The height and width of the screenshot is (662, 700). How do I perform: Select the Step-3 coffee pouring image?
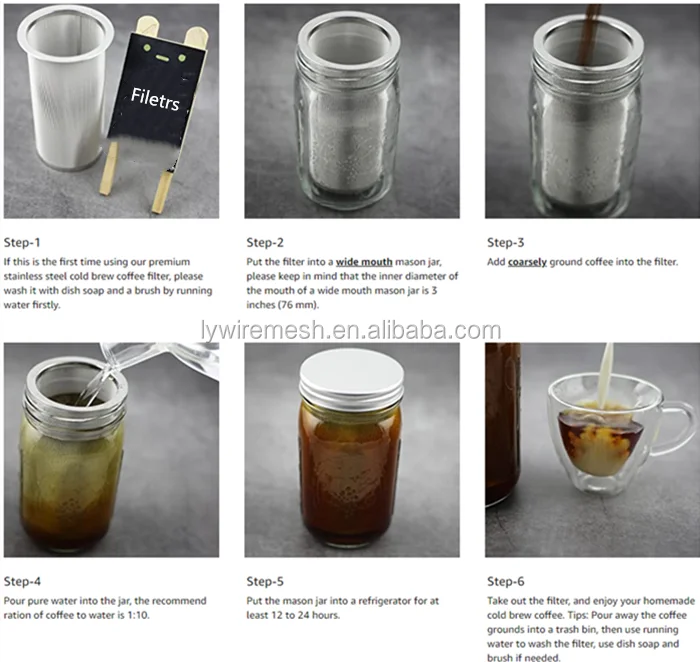click(592, 111)
